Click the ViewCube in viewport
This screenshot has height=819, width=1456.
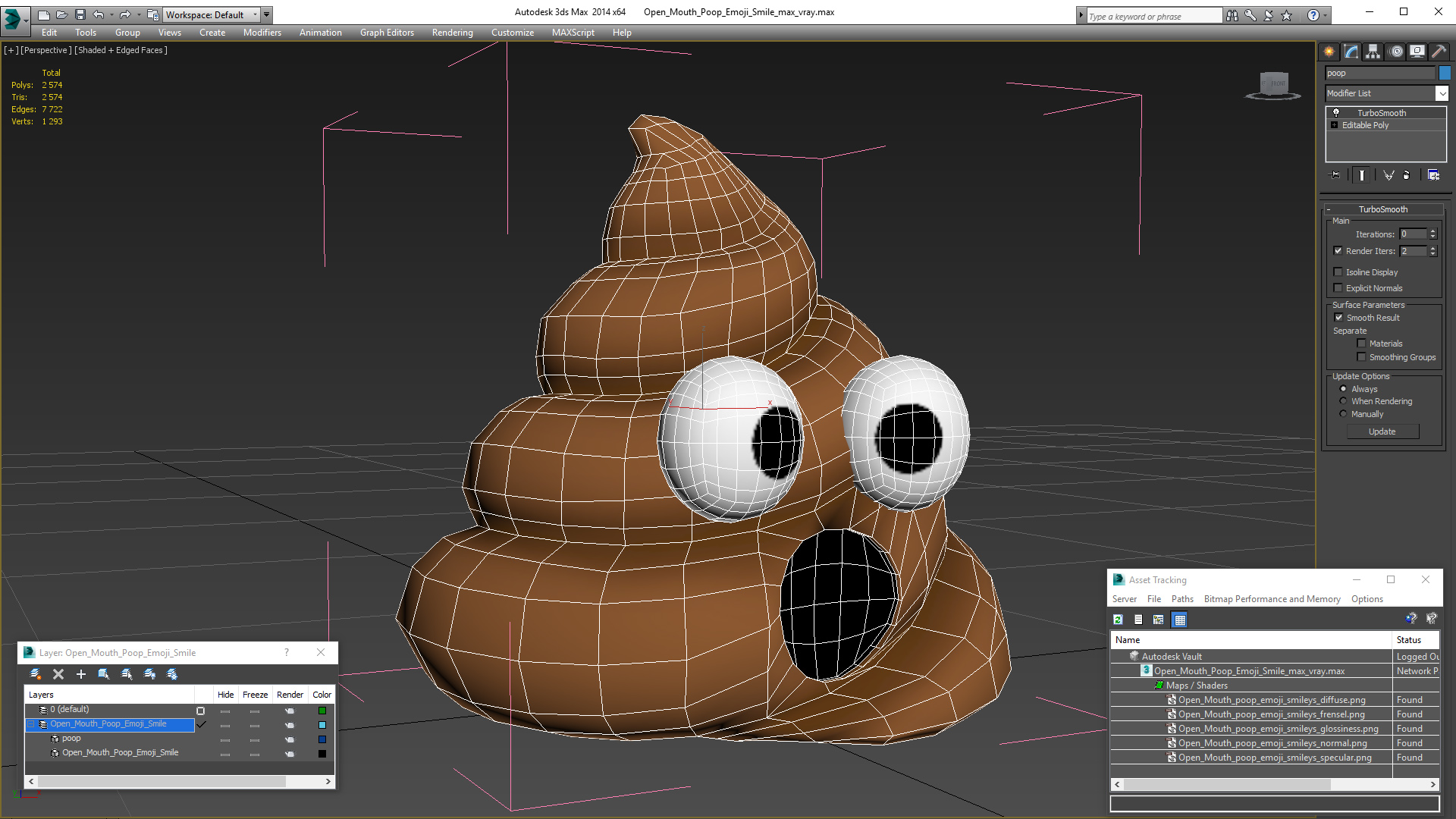tap(1273, 85)
